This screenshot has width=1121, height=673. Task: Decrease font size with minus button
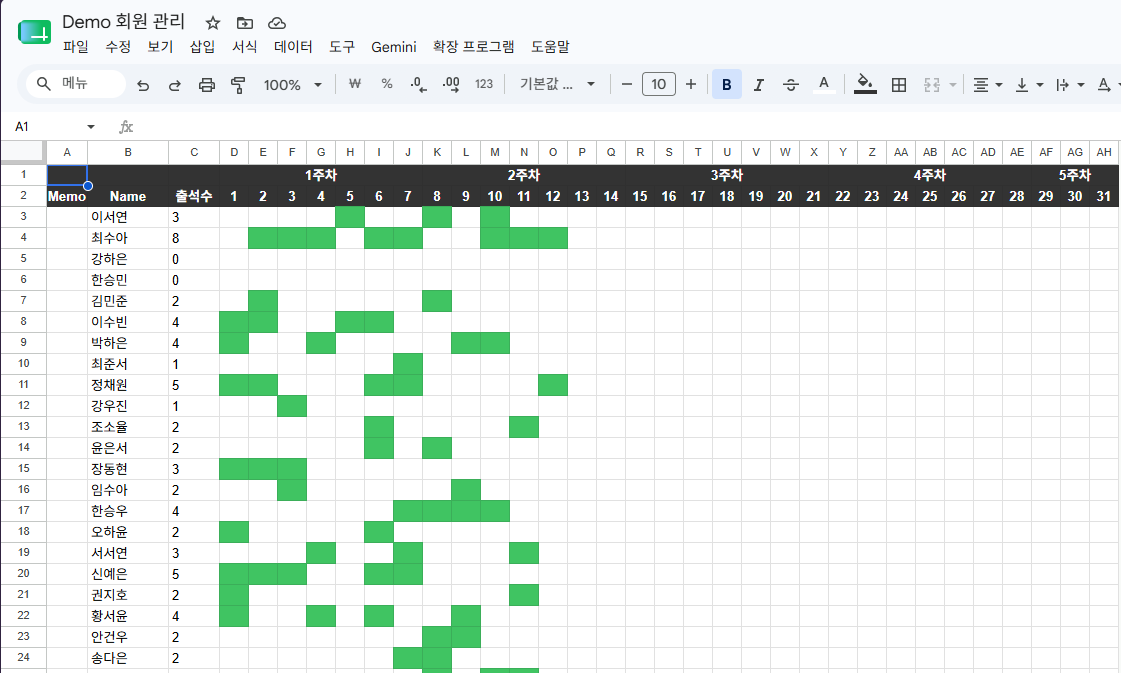point(627,84)
